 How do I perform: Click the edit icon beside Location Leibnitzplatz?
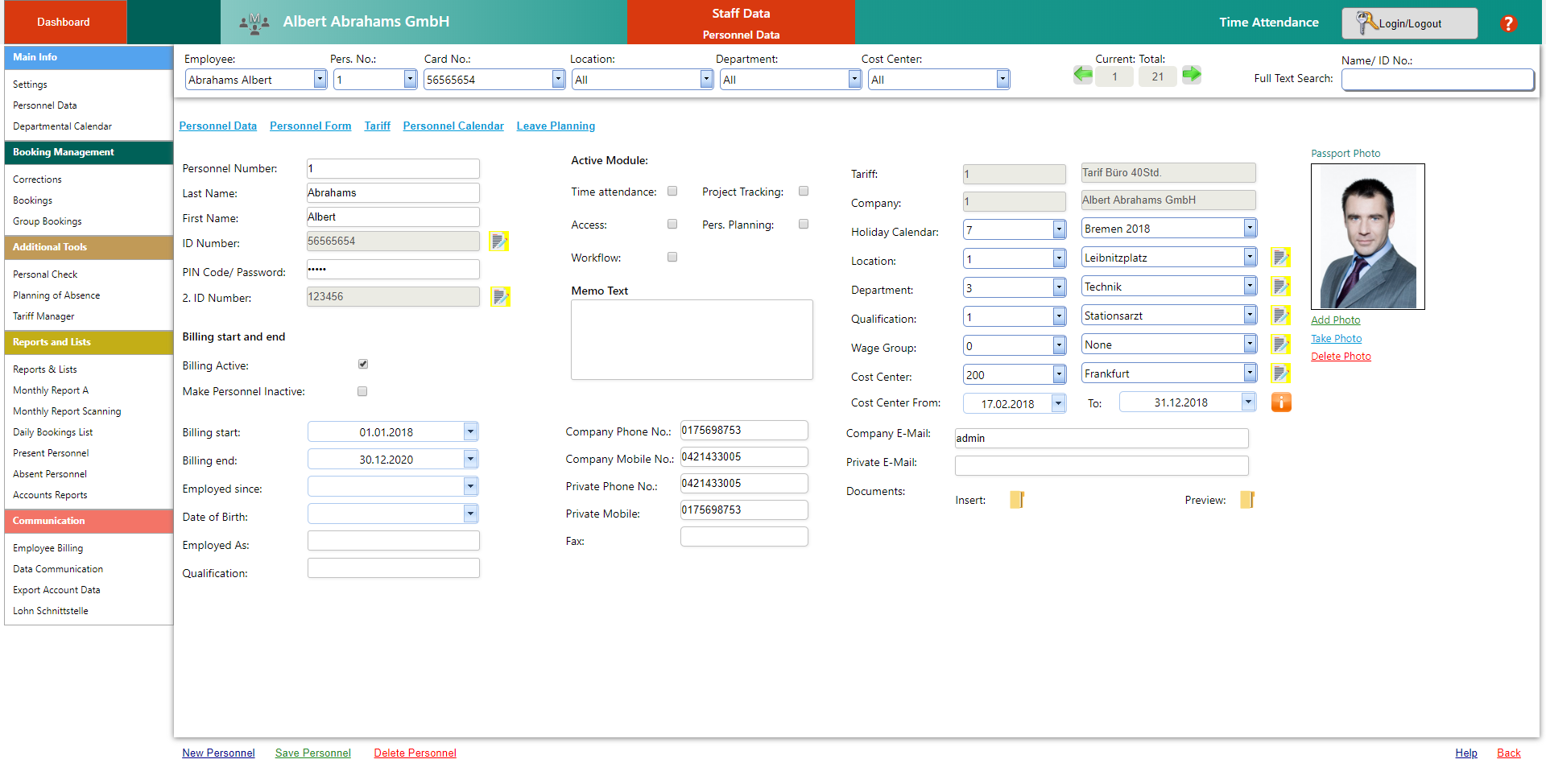pos(1281,258)
